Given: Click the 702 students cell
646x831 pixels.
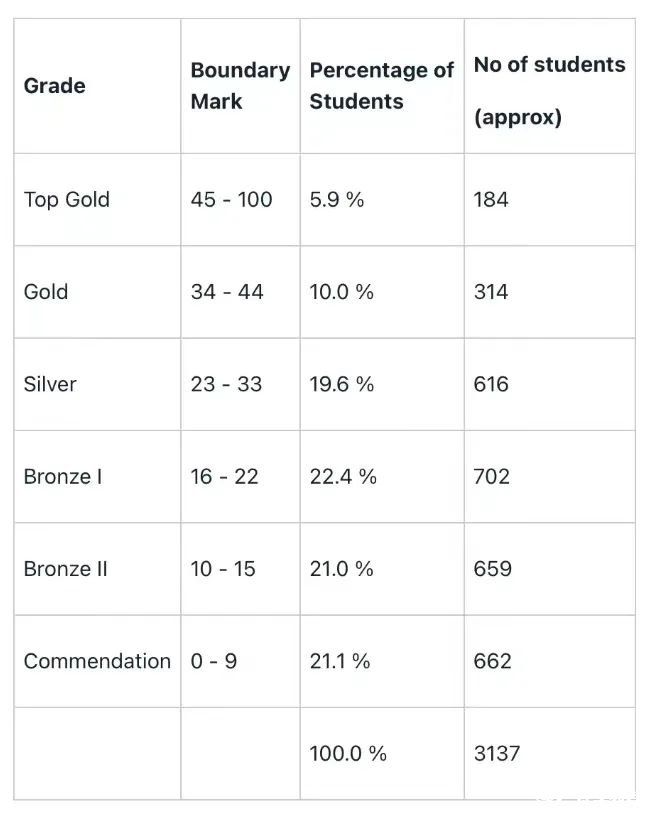Looking at the screenshot, I should pos(491,477).
